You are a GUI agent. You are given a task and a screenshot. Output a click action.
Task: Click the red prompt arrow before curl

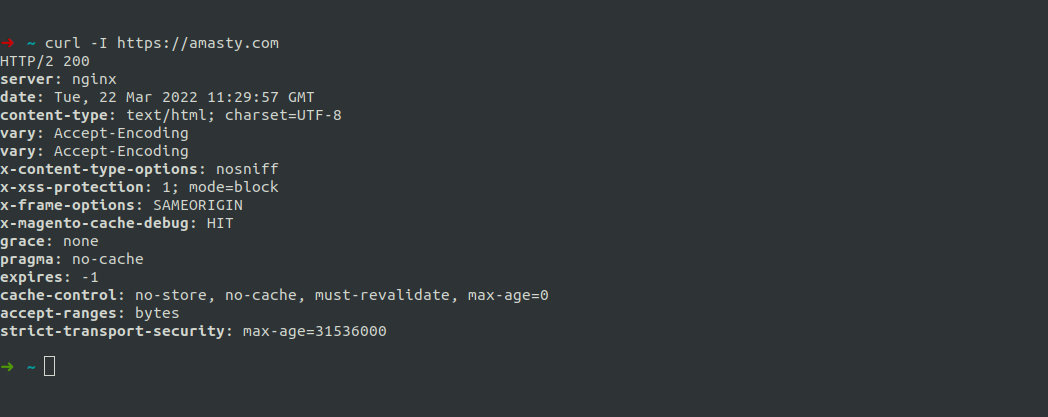7,43
